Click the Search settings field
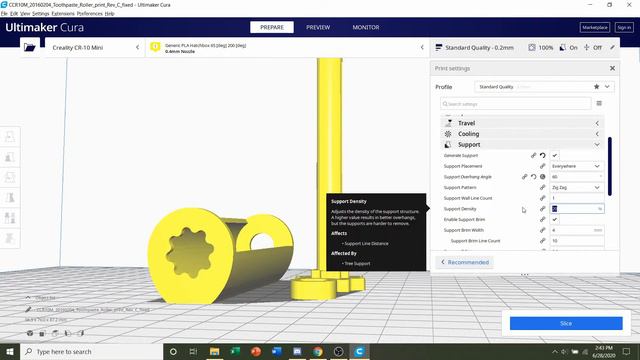Viewport: 640px width, 360px height. pyautogui.click(x=516, y=104)
